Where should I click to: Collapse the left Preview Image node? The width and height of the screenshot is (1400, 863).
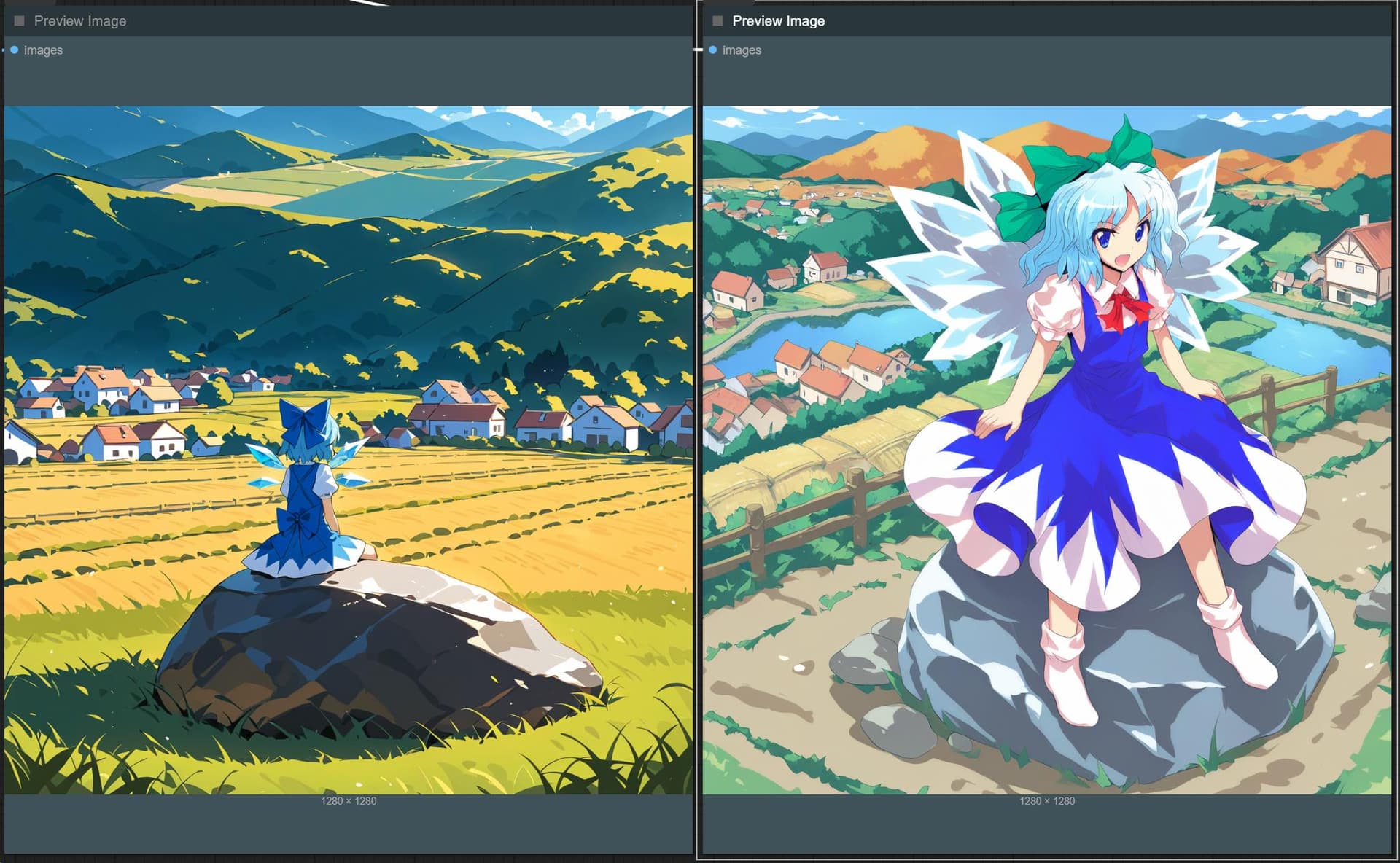pyautogui.click(x=20, y=21)
